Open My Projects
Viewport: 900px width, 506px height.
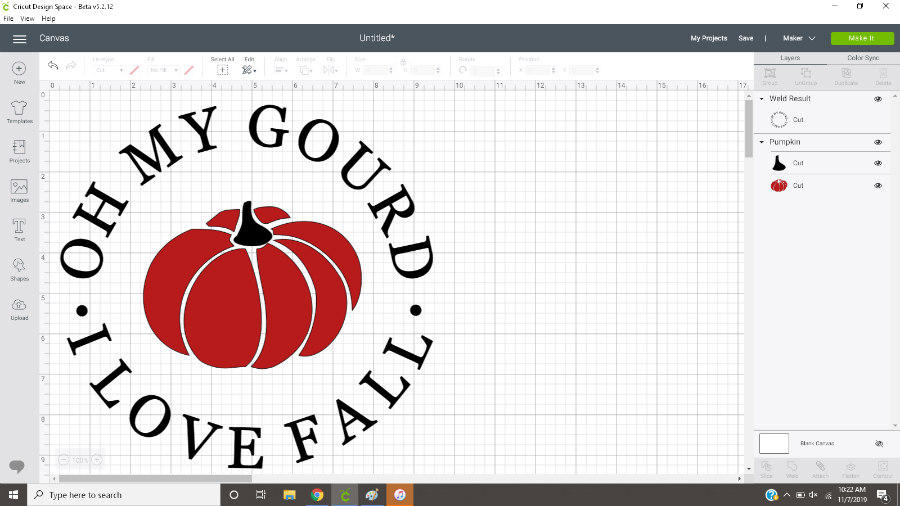[x=708, y=38]
